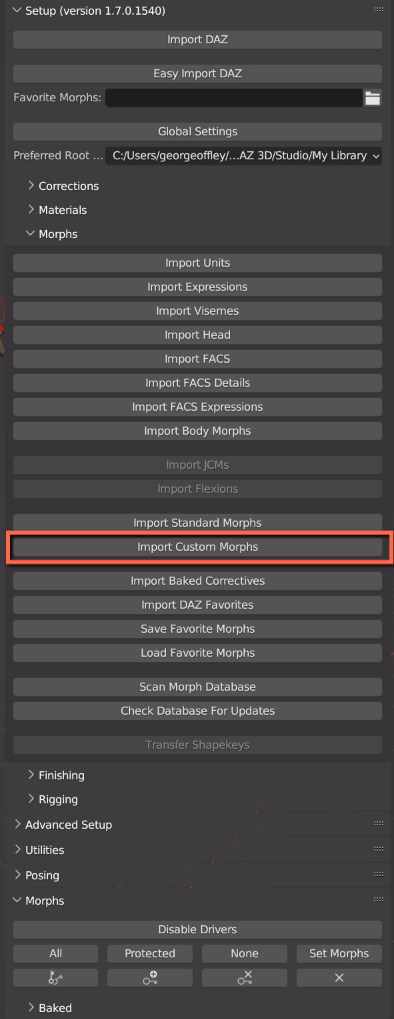Click the Setup panel drag-handle dots
The width and height of the screenshot is (394, 1019).
tap(378, 10)
